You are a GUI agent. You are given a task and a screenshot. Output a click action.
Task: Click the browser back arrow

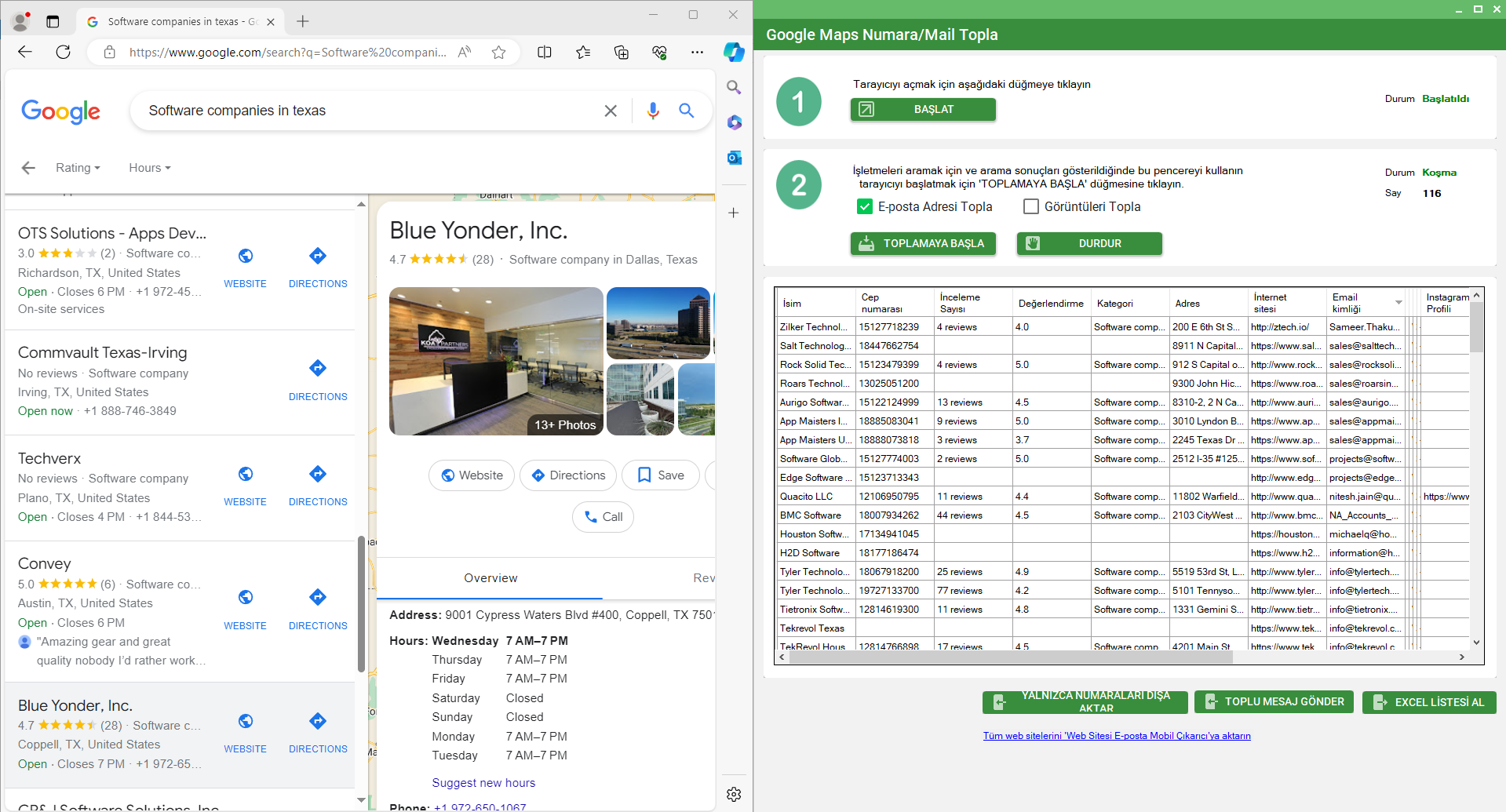coord(25,52)
